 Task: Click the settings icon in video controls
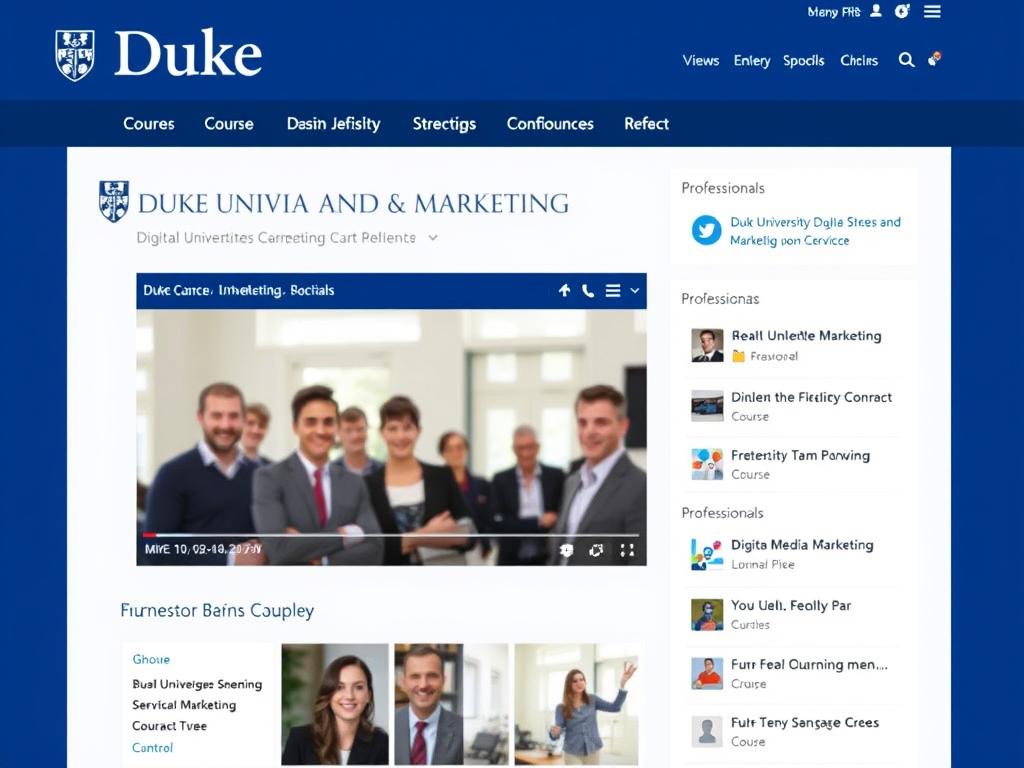(566, 551)
